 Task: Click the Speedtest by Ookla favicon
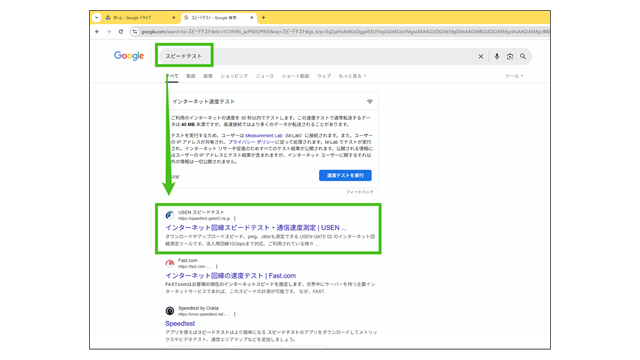[170, 311]
